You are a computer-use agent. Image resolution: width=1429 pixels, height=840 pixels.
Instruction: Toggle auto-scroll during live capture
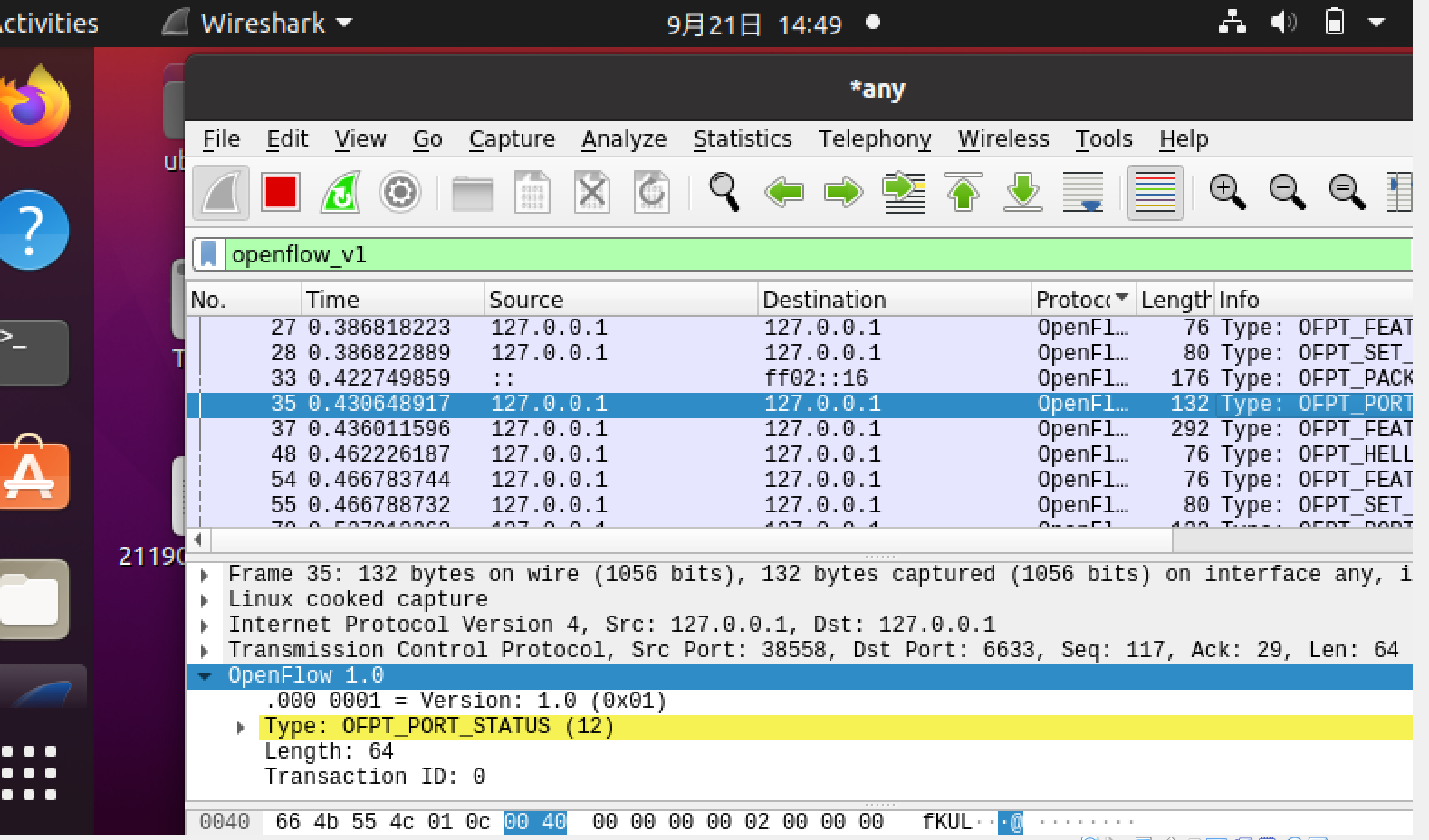pos(1083,192)
